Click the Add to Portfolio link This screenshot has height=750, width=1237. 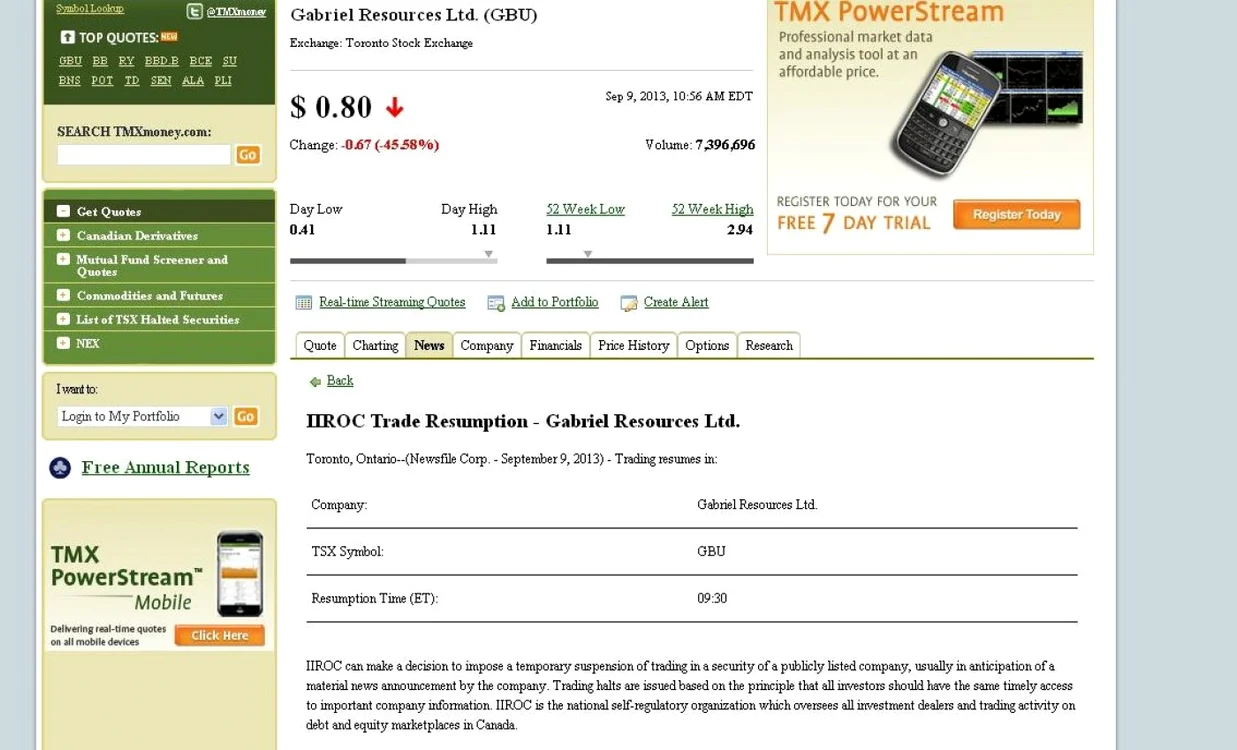555,302
